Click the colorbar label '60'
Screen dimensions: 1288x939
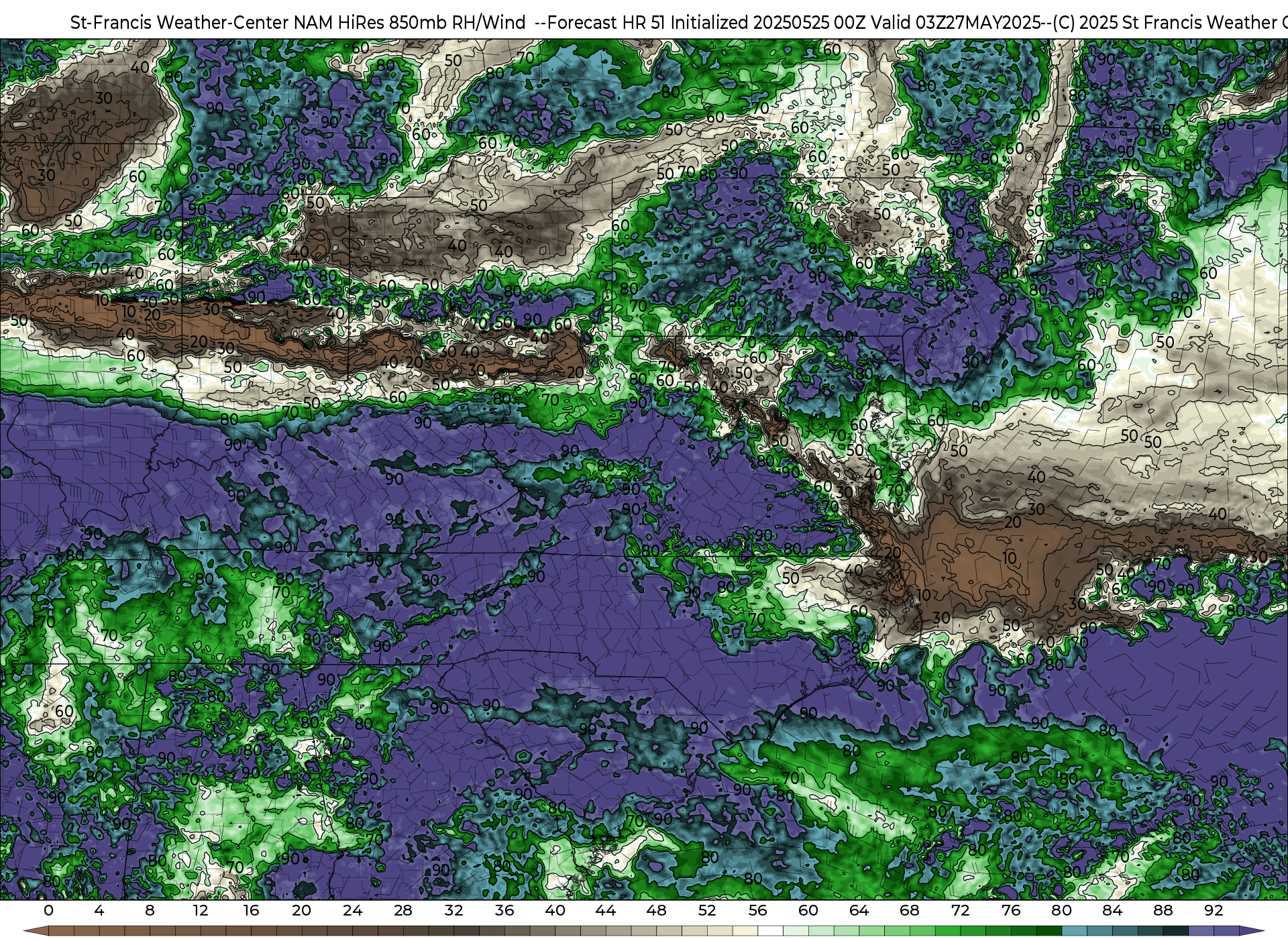point(808,910)
